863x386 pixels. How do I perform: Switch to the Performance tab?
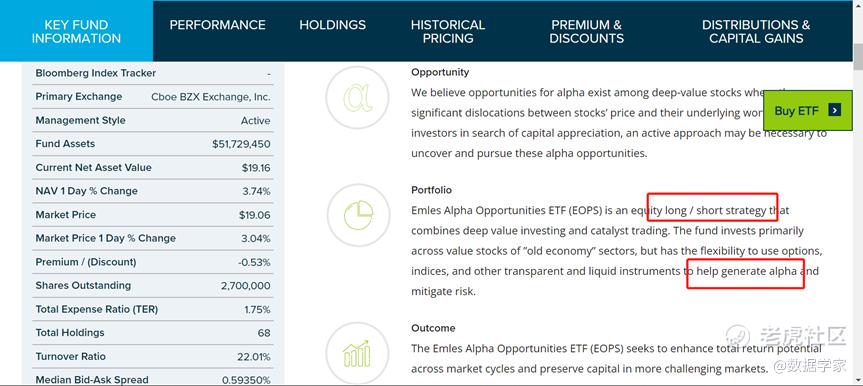217,25
